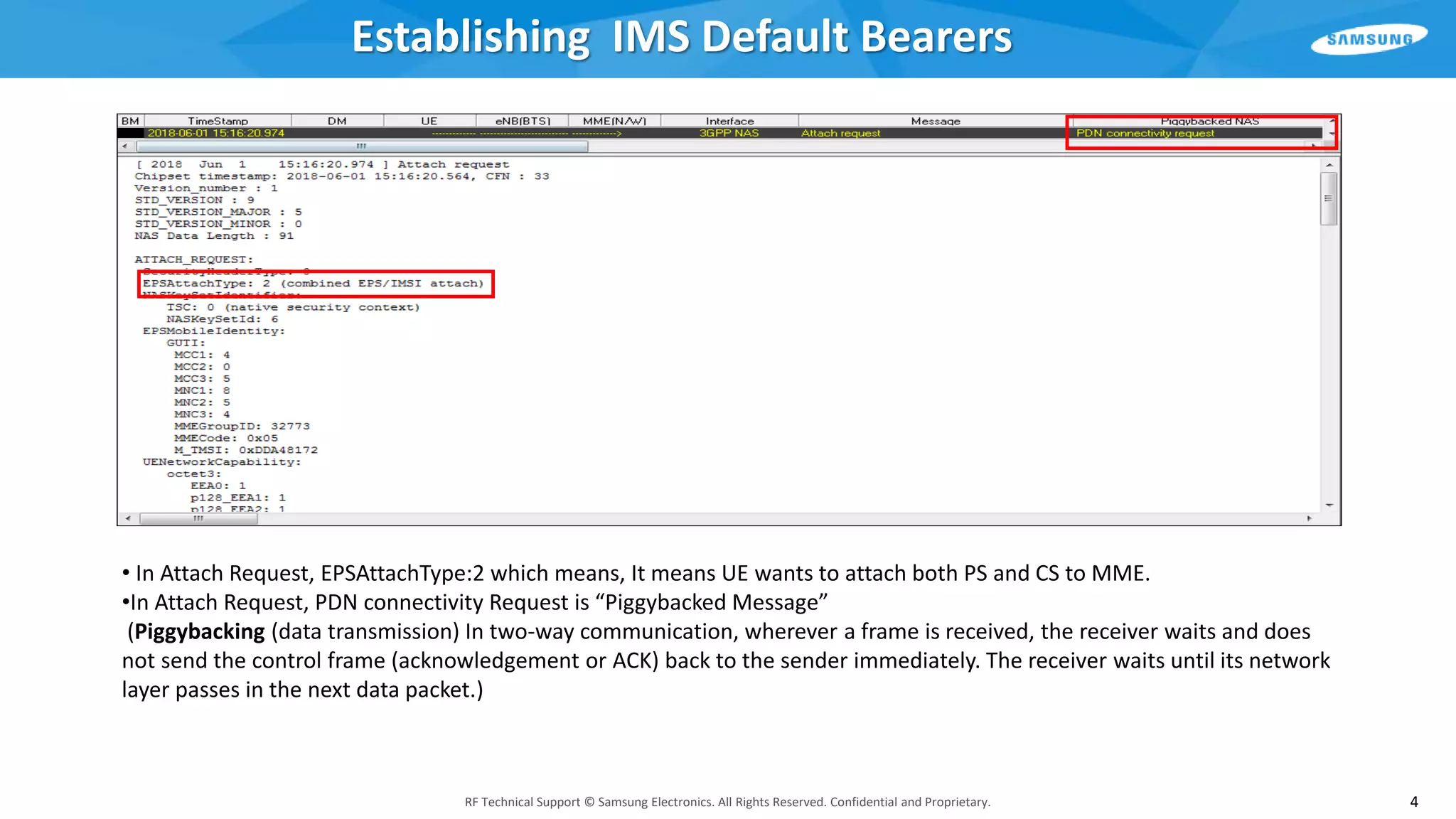Select the Attach request message row
Image resolution: width=1456 pixels, height=819 pixels.
point(840,133)
